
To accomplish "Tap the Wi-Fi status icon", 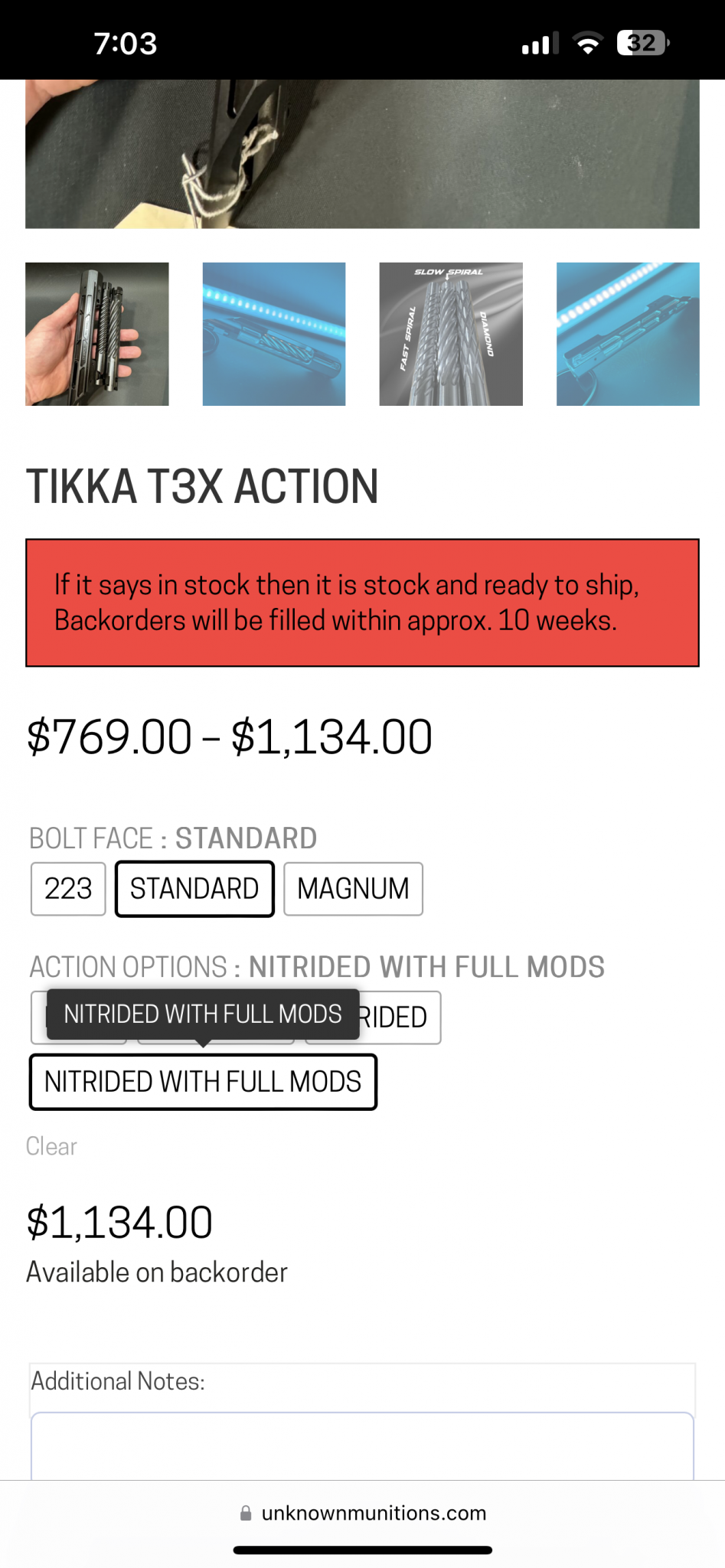I will tap(588, 44).
